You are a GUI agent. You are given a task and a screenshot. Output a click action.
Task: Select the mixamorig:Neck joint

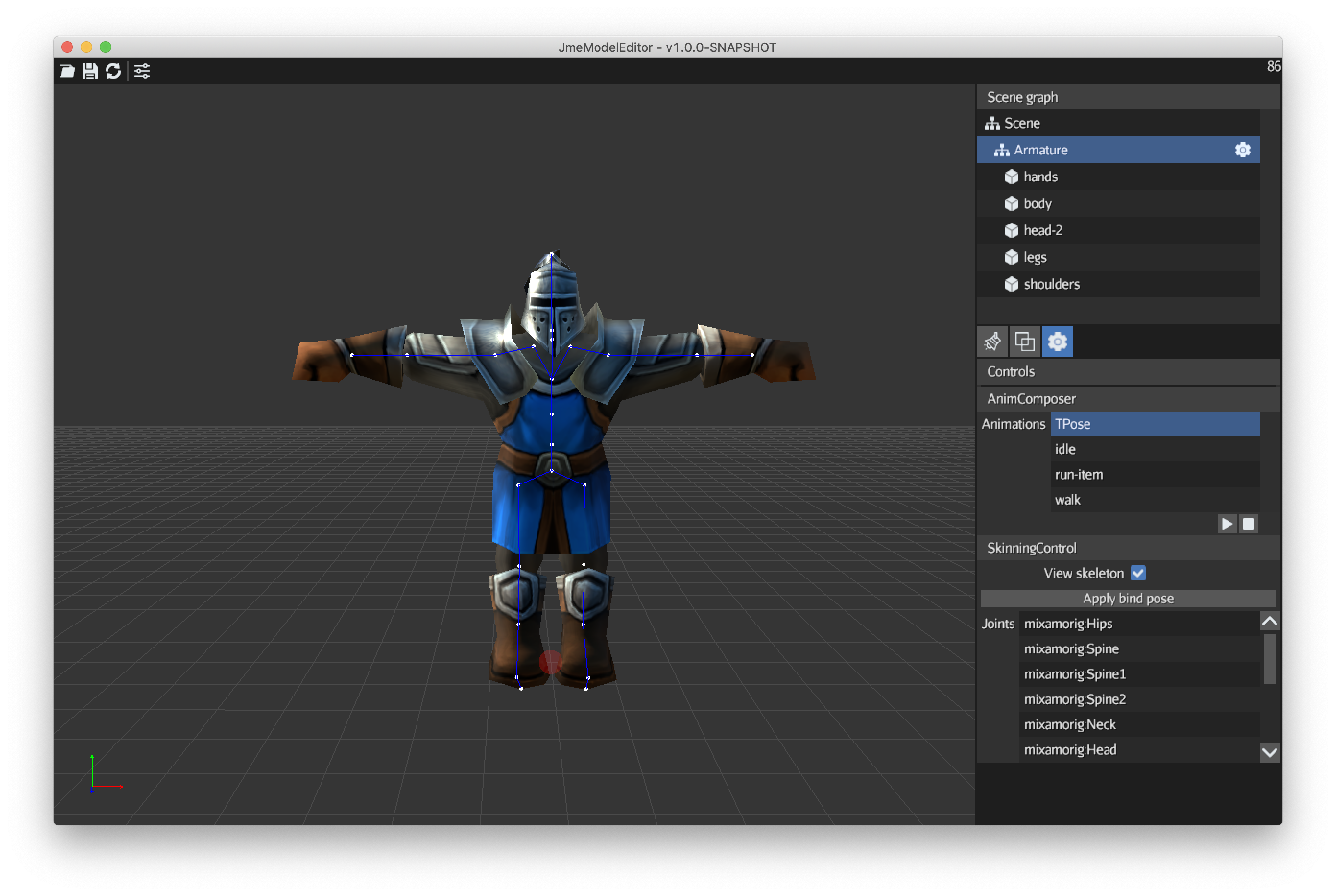click(x=1069, y=724)
